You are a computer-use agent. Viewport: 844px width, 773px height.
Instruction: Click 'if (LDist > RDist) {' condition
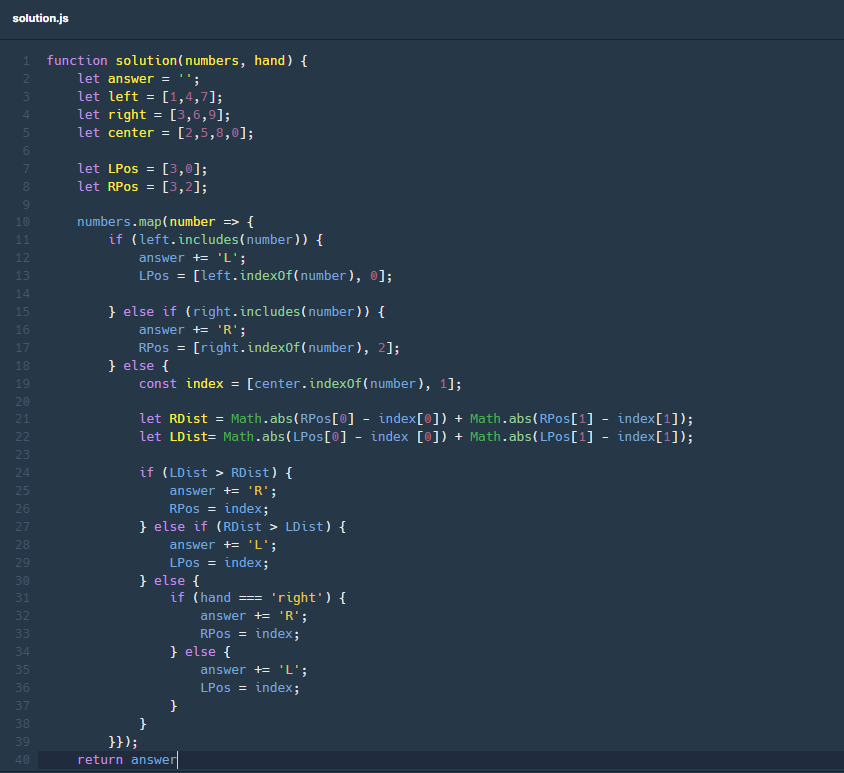click(x=216, y=473)
